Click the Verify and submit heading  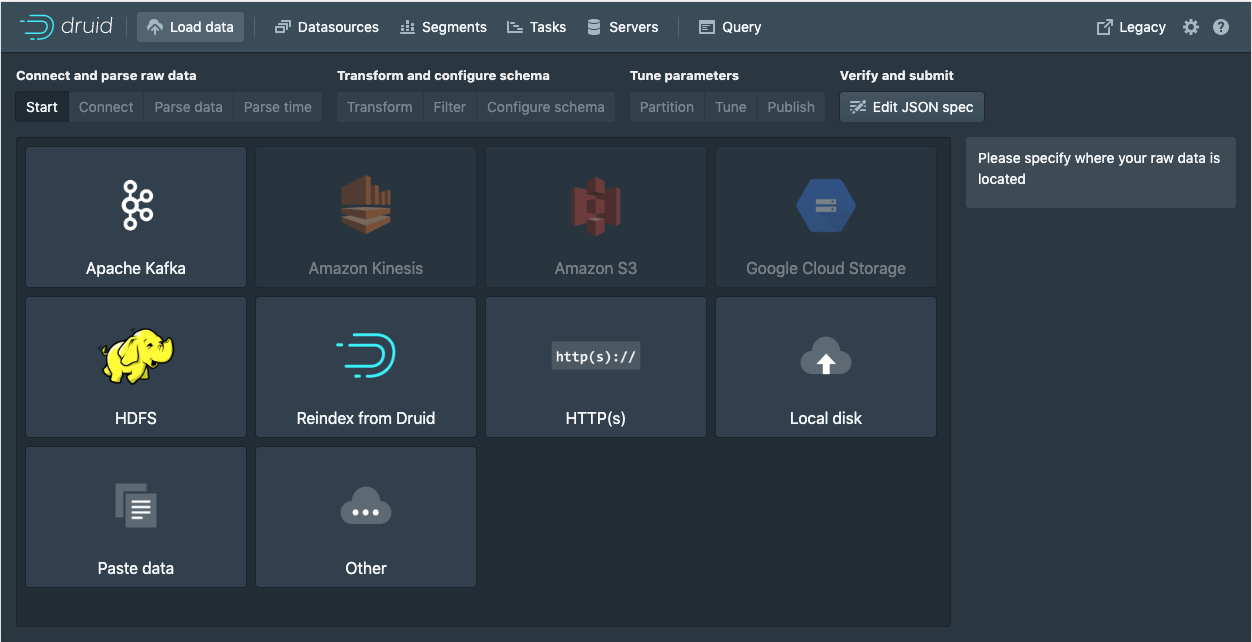coord(897,75)
